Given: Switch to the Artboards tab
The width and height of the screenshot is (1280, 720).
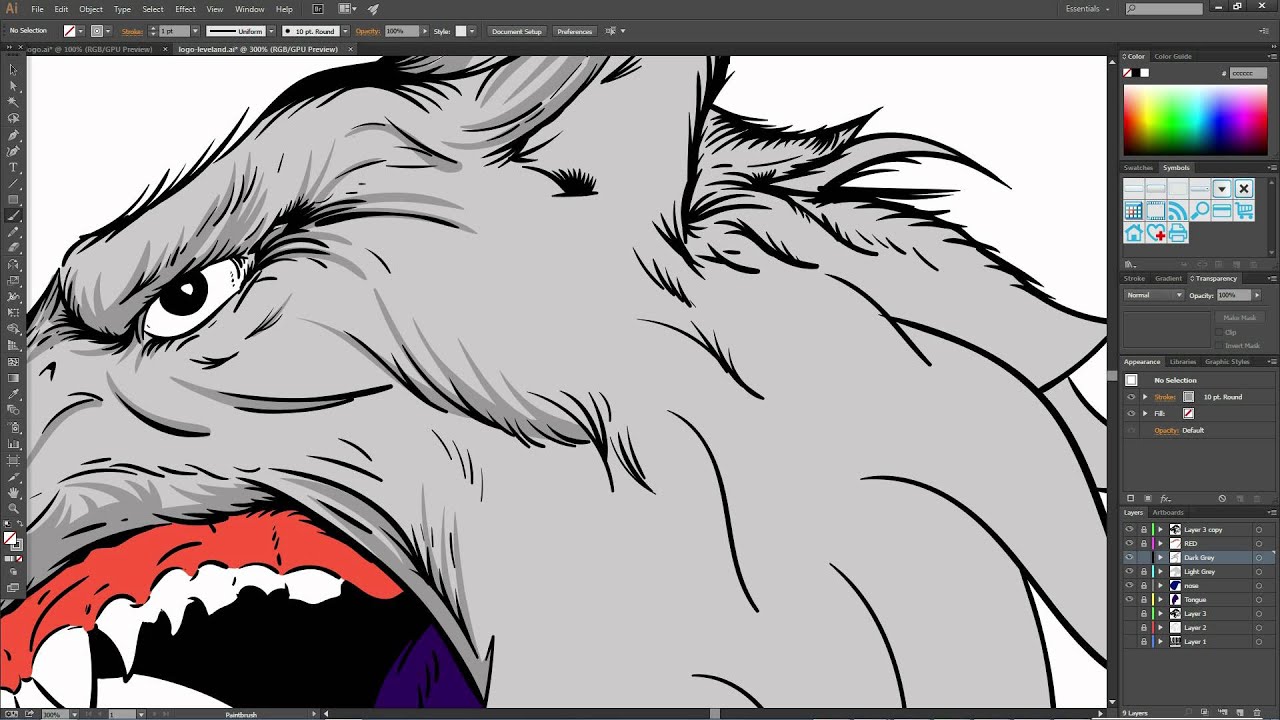Looking at the screenshot, I should pos(1168,513).
